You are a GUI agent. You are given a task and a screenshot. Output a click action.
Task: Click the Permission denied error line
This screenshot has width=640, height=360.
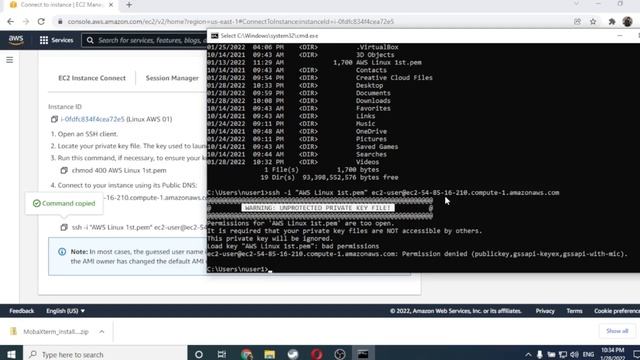coord(417,254)
